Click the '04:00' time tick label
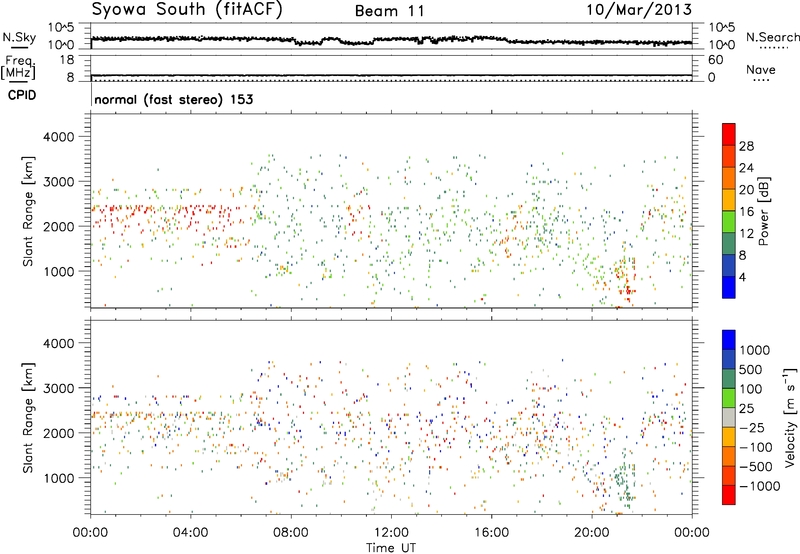 [190, 533]
